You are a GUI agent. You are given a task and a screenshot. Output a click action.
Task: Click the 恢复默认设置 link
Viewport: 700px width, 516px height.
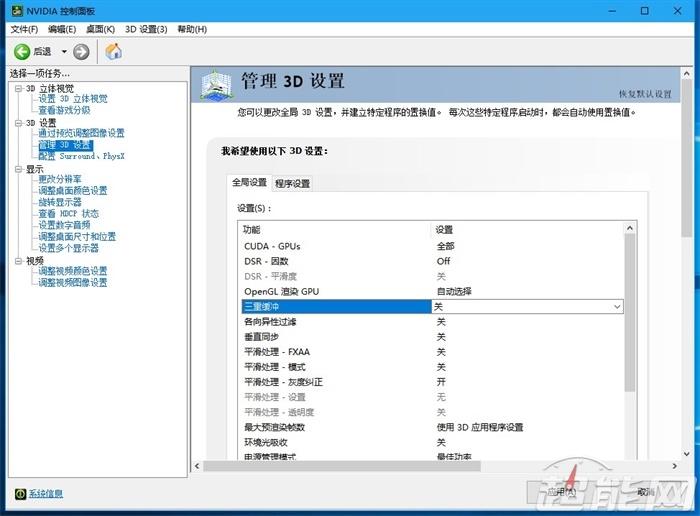click(x=645, y=94)
